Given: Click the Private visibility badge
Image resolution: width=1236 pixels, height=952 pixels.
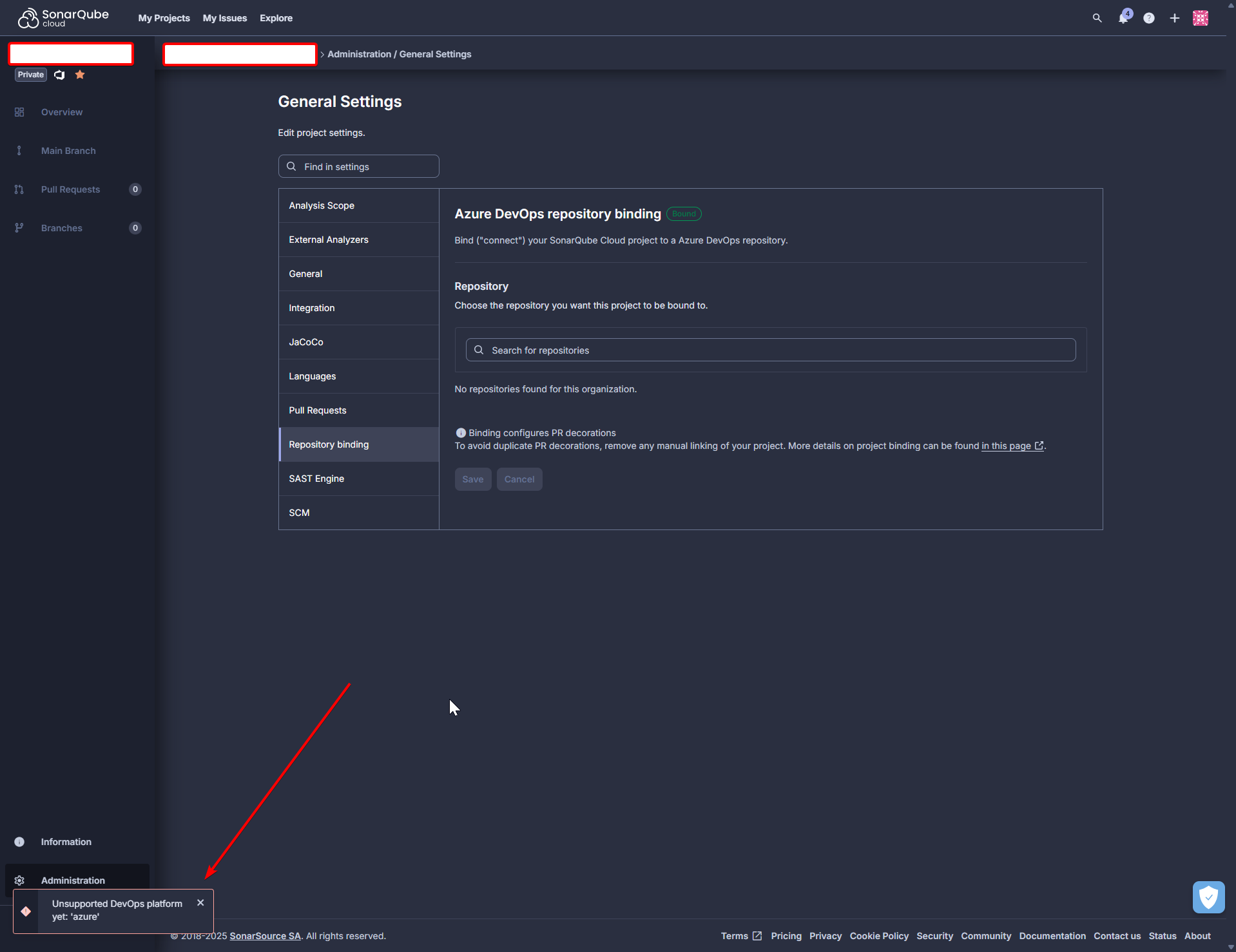Looking at the screenshot, I should [x=31, y=75].
